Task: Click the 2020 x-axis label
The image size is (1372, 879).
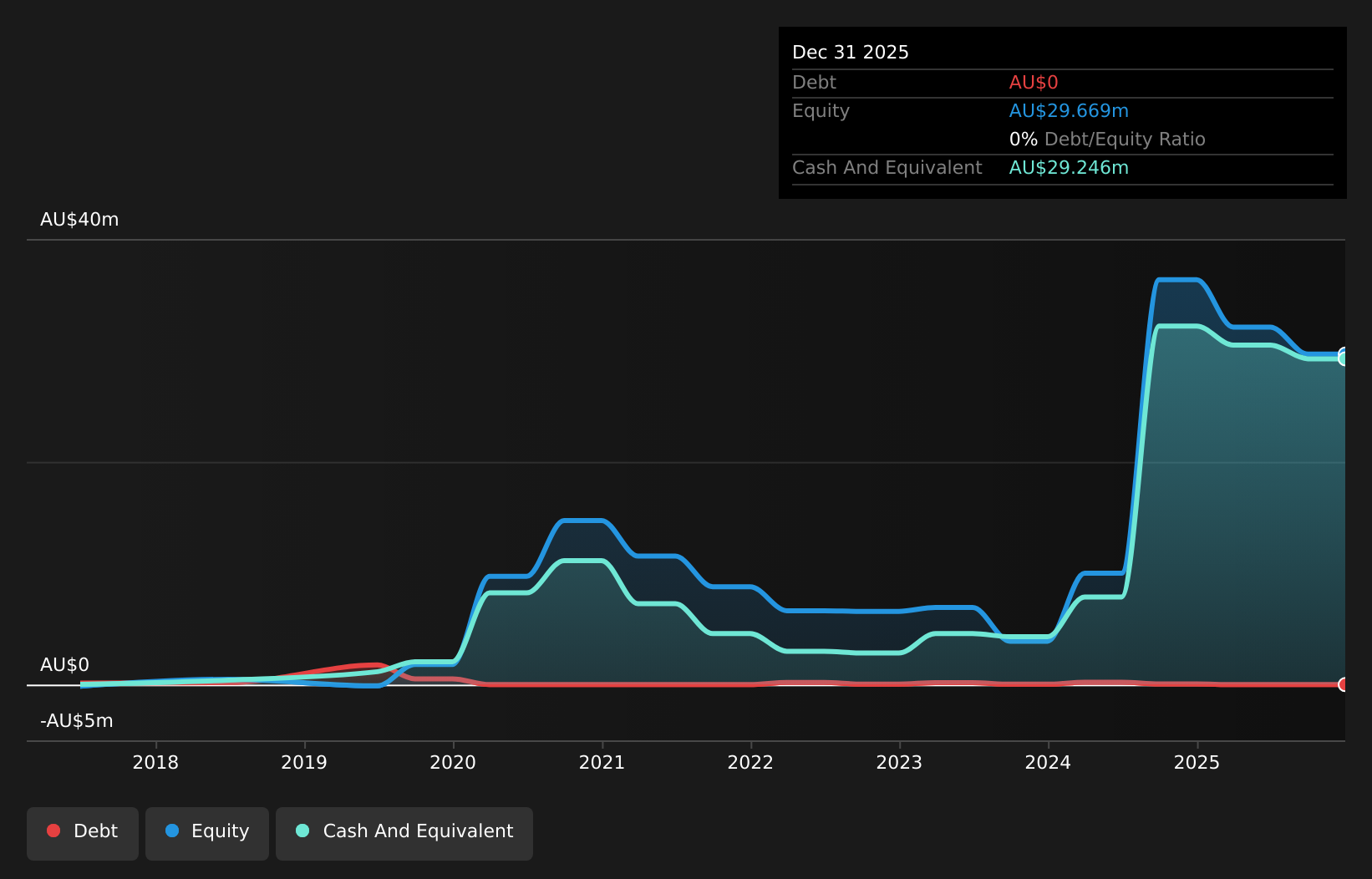Action: 453,762
